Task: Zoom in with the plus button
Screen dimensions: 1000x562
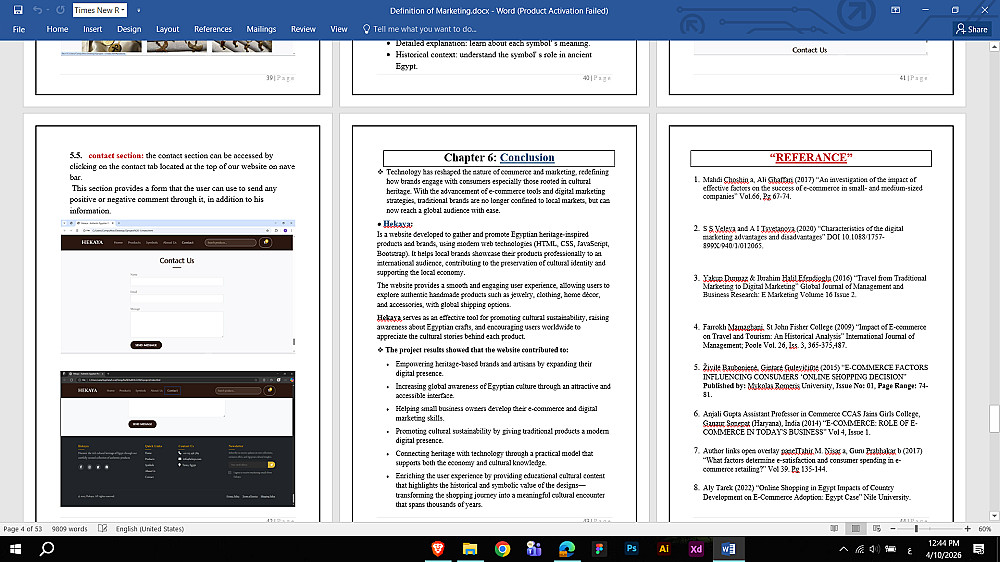Action: tap(967, 529)
